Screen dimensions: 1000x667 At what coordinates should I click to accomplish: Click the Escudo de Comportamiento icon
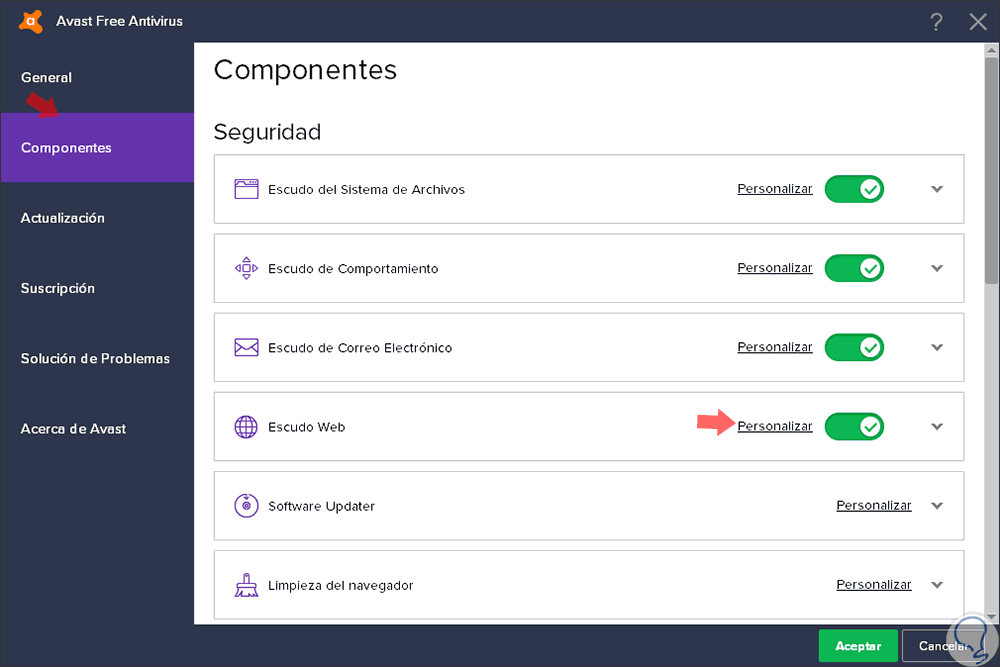[246, 268]
